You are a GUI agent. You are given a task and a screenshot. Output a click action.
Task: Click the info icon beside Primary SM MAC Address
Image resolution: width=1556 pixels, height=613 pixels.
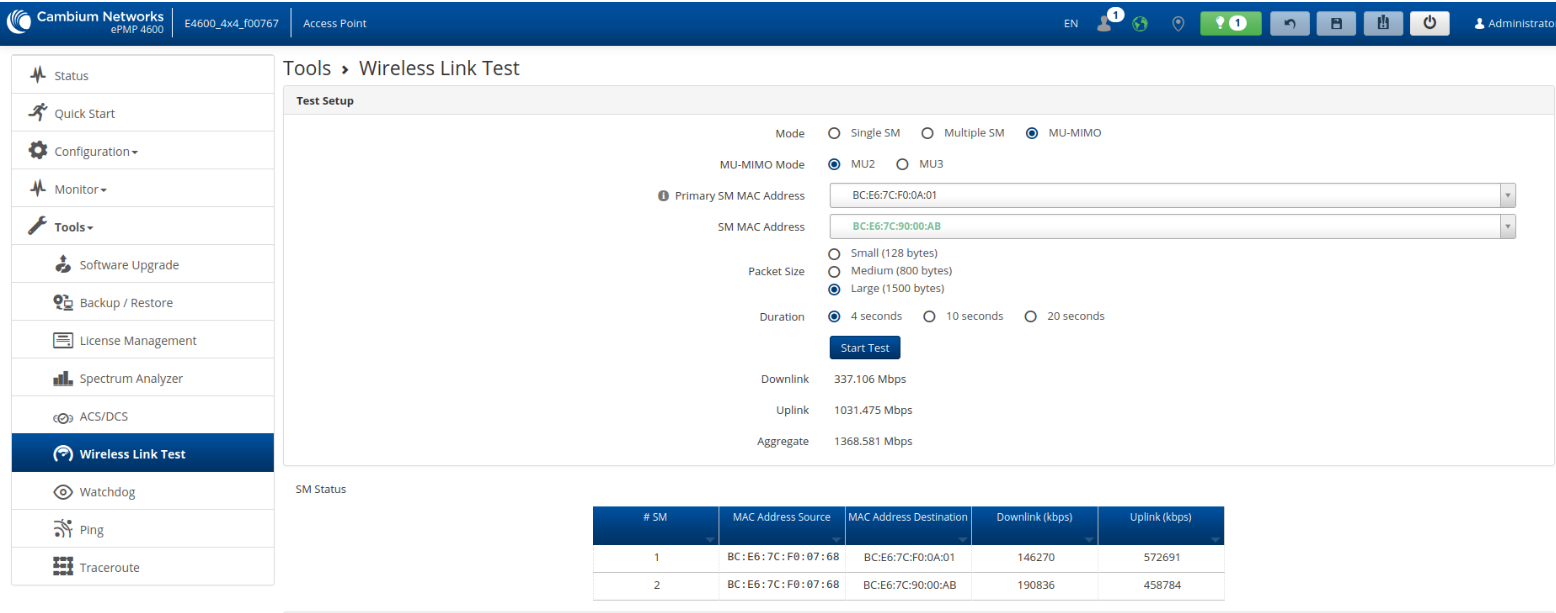tap(663, 196)
